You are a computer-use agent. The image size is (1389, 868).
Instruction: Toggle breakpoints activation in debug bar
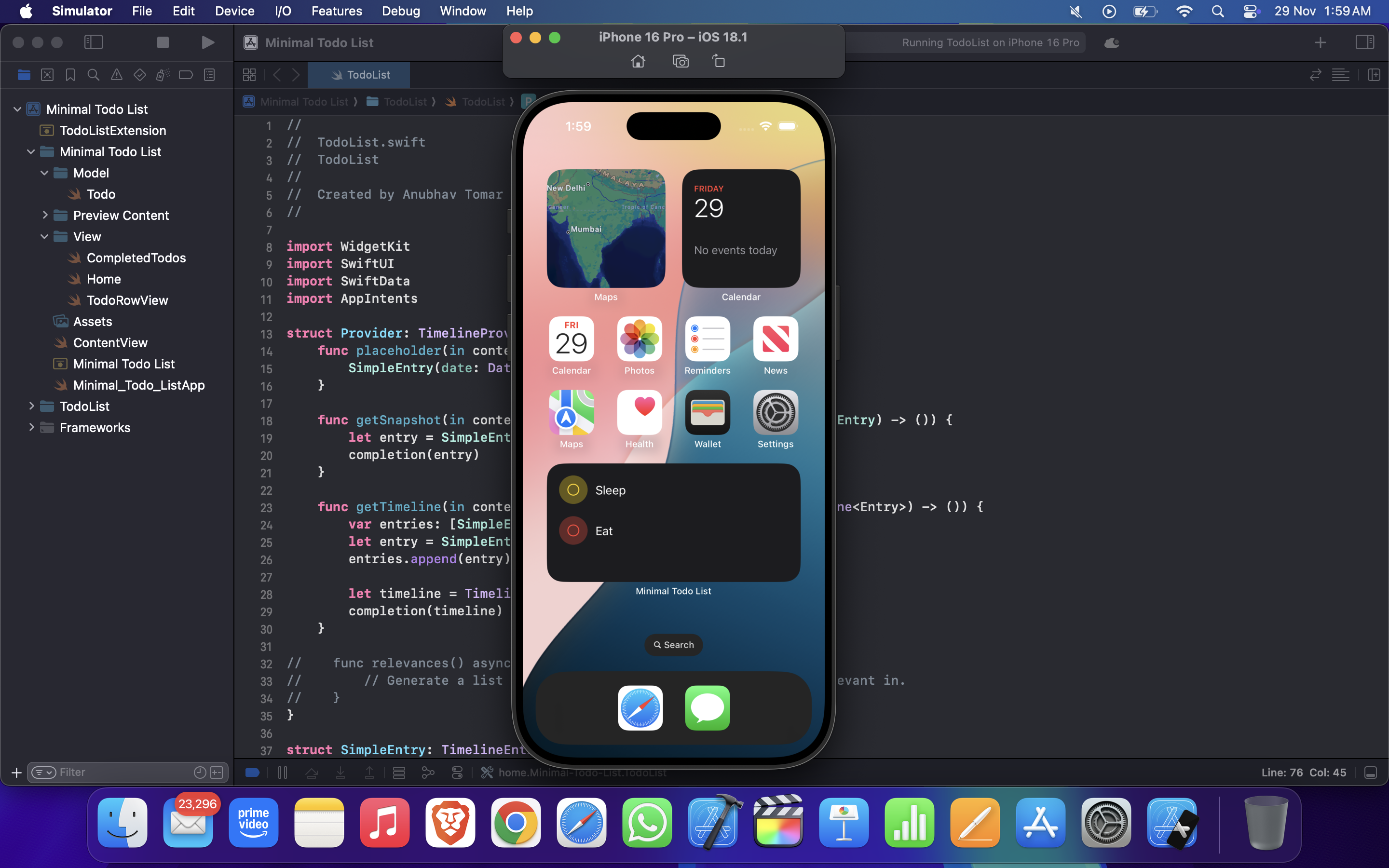253,773
